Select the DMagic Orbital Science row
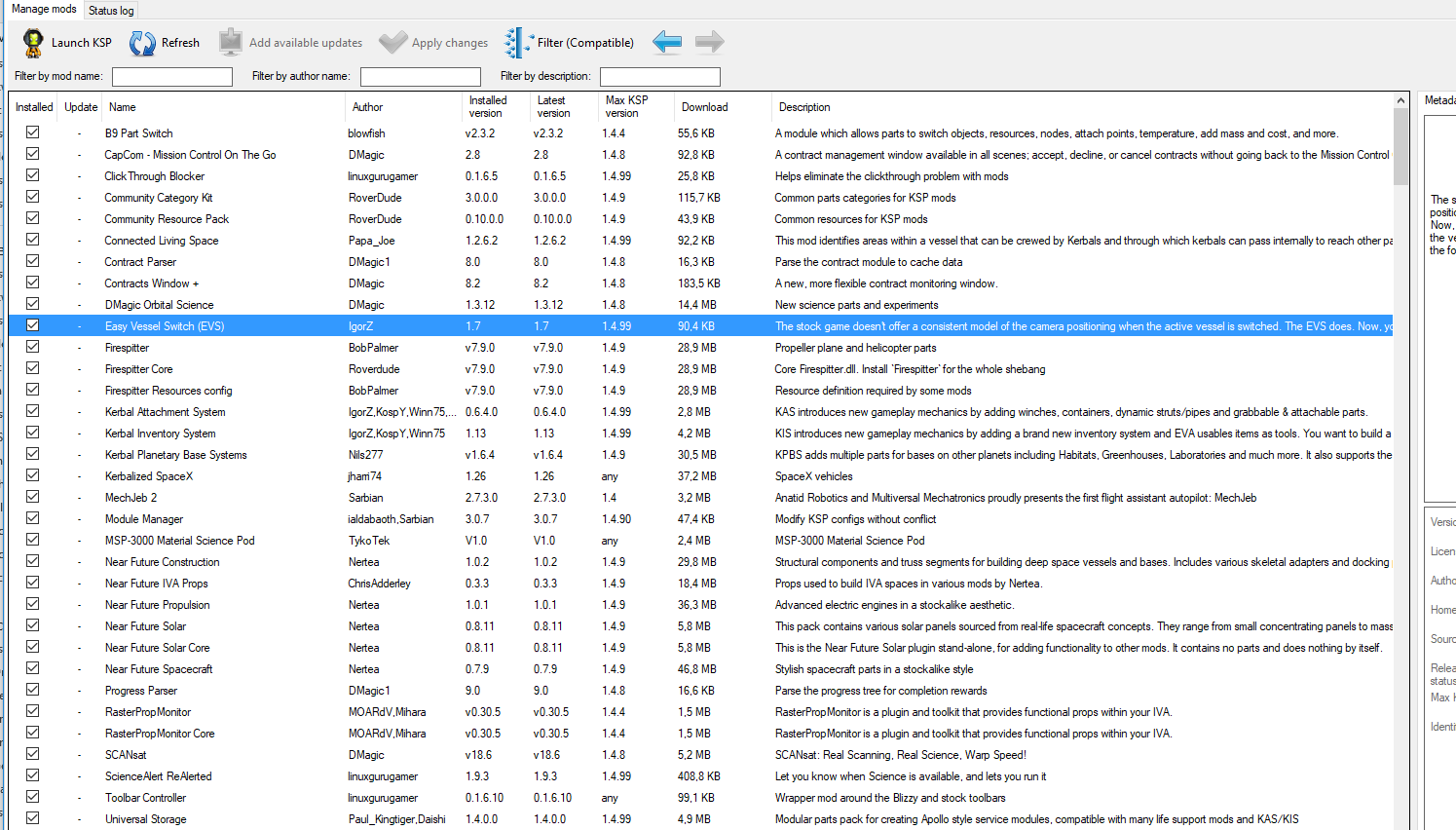The width and height of the screenshot is (1456, 830). pos(701,305)
